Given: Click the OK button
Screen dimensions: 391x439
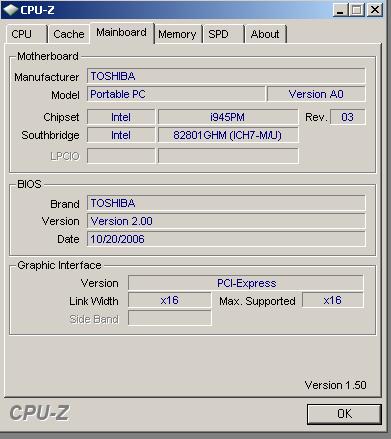Looking at the screenshot, I should point(344,414).
